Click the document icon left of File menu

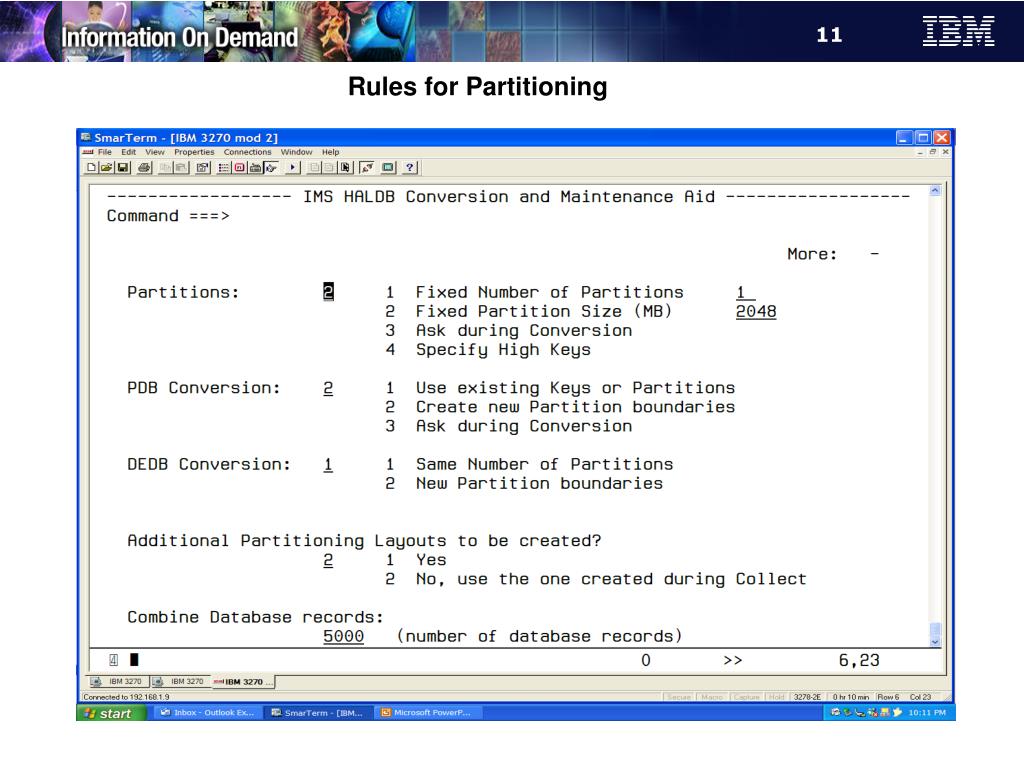tap(88, 152)
